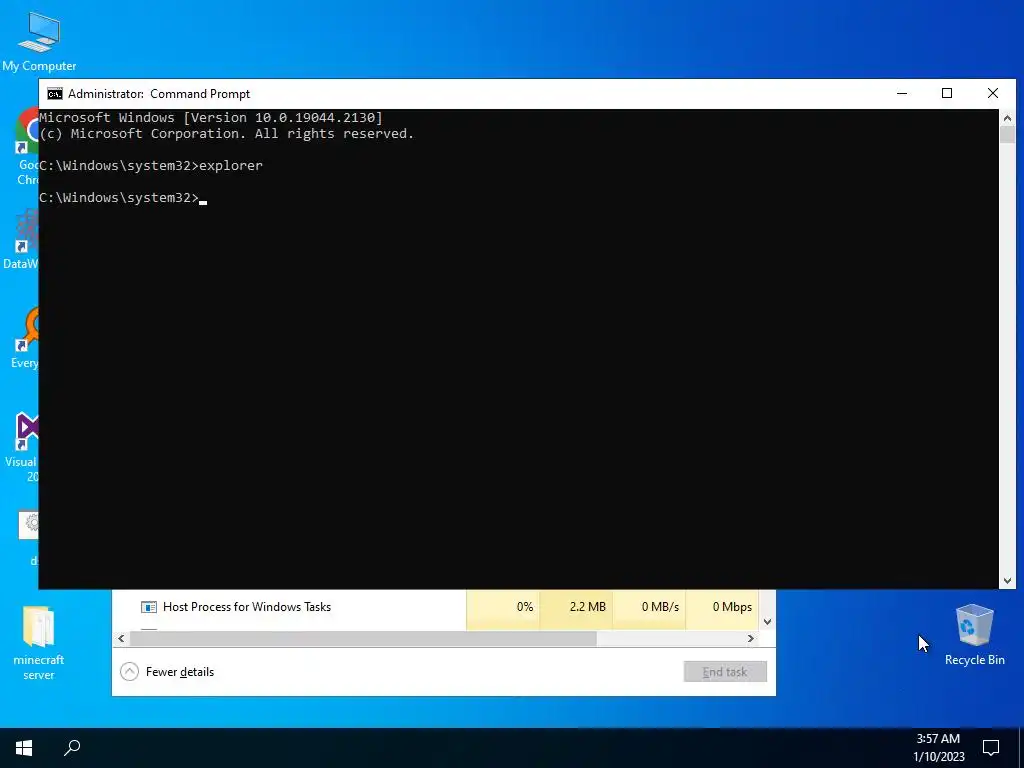1024x768 pixels.
Task: Open the Windows Start menu
Action: coord(24,747)
